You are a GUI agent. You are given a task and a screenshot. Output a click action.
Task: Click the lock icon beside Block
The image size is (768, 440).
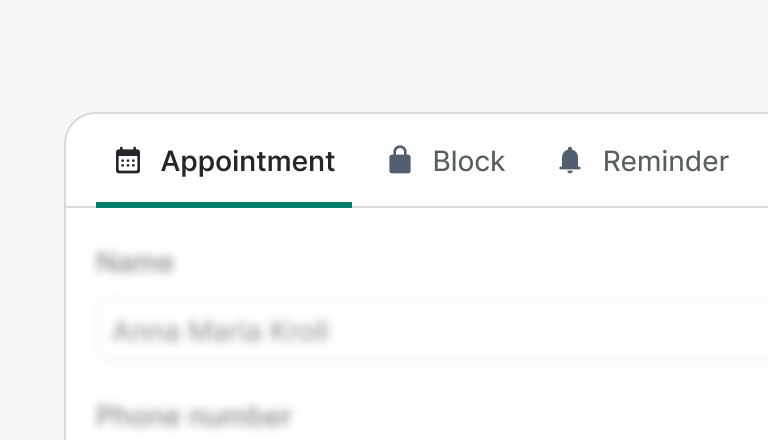400,161
